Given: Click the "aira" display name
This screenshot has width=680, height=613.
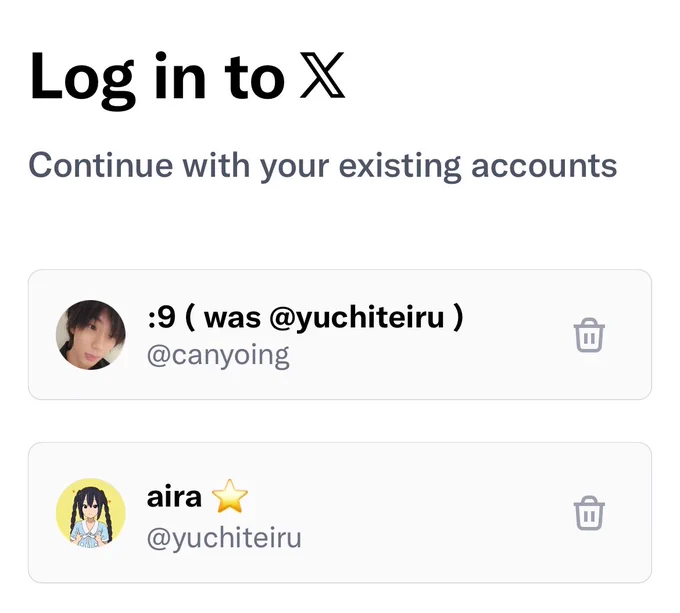Looking at the screenshot, I should point(174,497).
